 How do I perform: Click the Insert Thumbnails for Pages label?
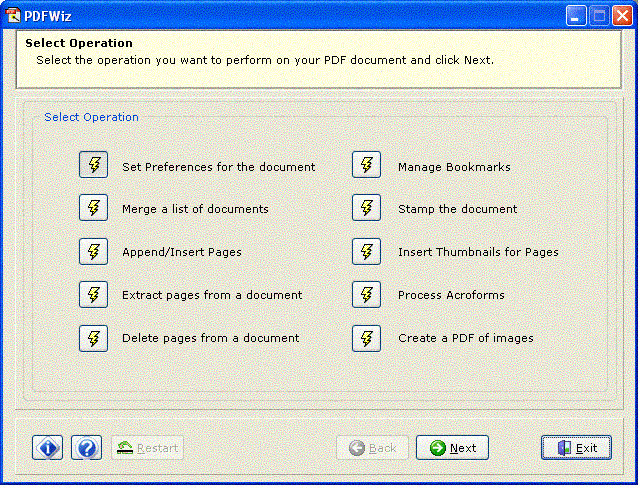tap(478, 252)
